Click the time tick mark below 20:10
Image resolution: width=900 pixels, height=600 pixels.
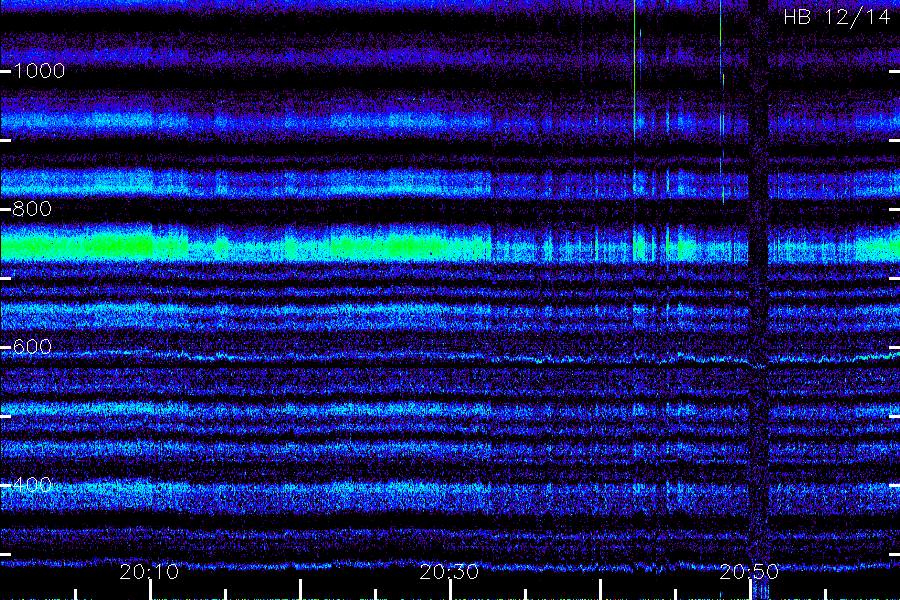tap(150, 590)
